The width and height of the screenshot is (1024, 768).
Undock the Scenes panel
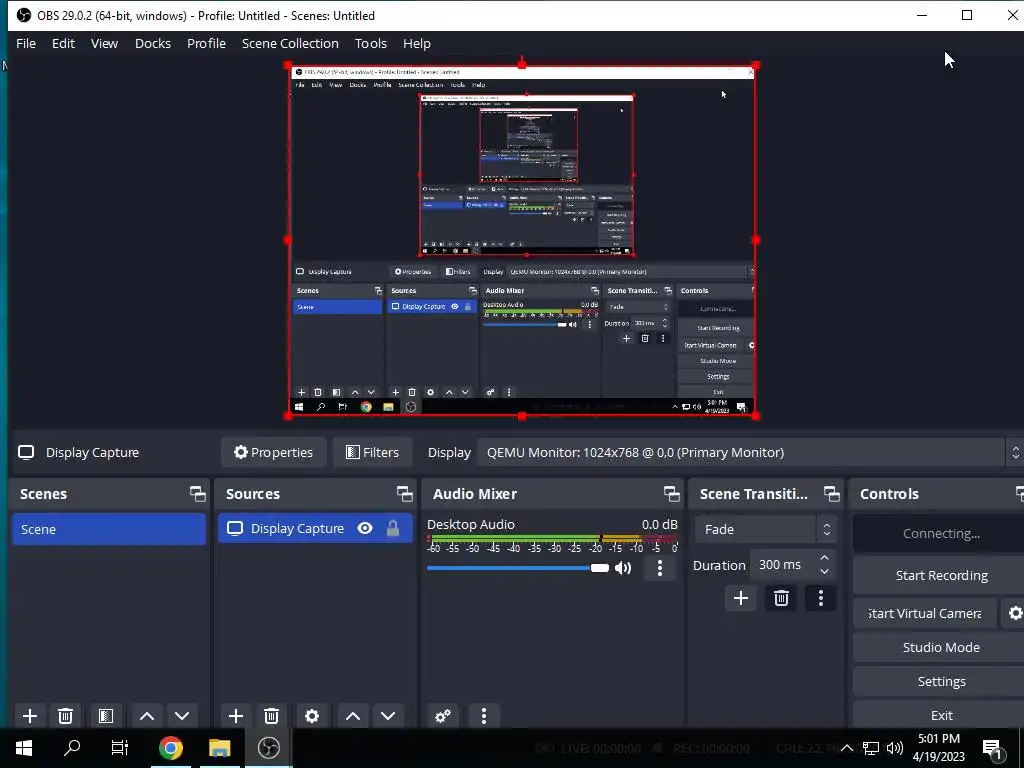pos(197,494)
